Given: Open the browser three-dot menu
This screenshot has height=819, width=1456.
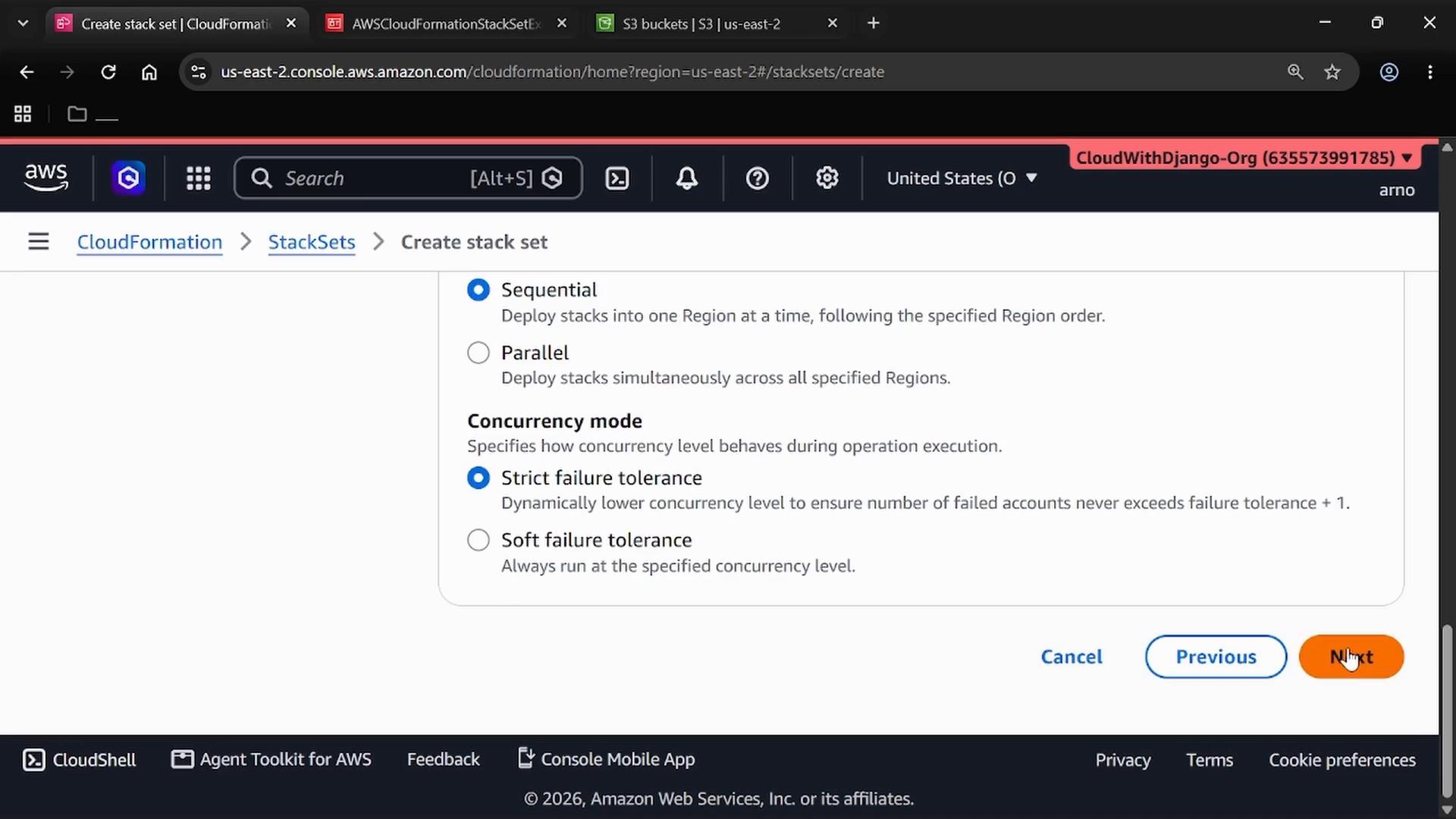Looking at the screenshot, I should (1430, 72).
